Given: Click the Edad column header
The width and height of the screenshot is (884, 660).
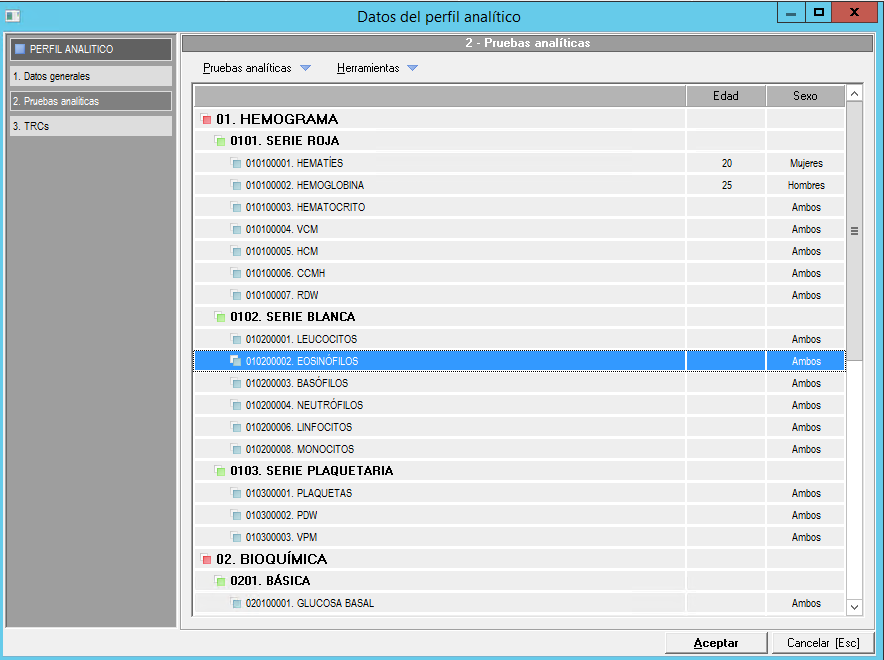Looking at the screenshot, I should 725,96.
